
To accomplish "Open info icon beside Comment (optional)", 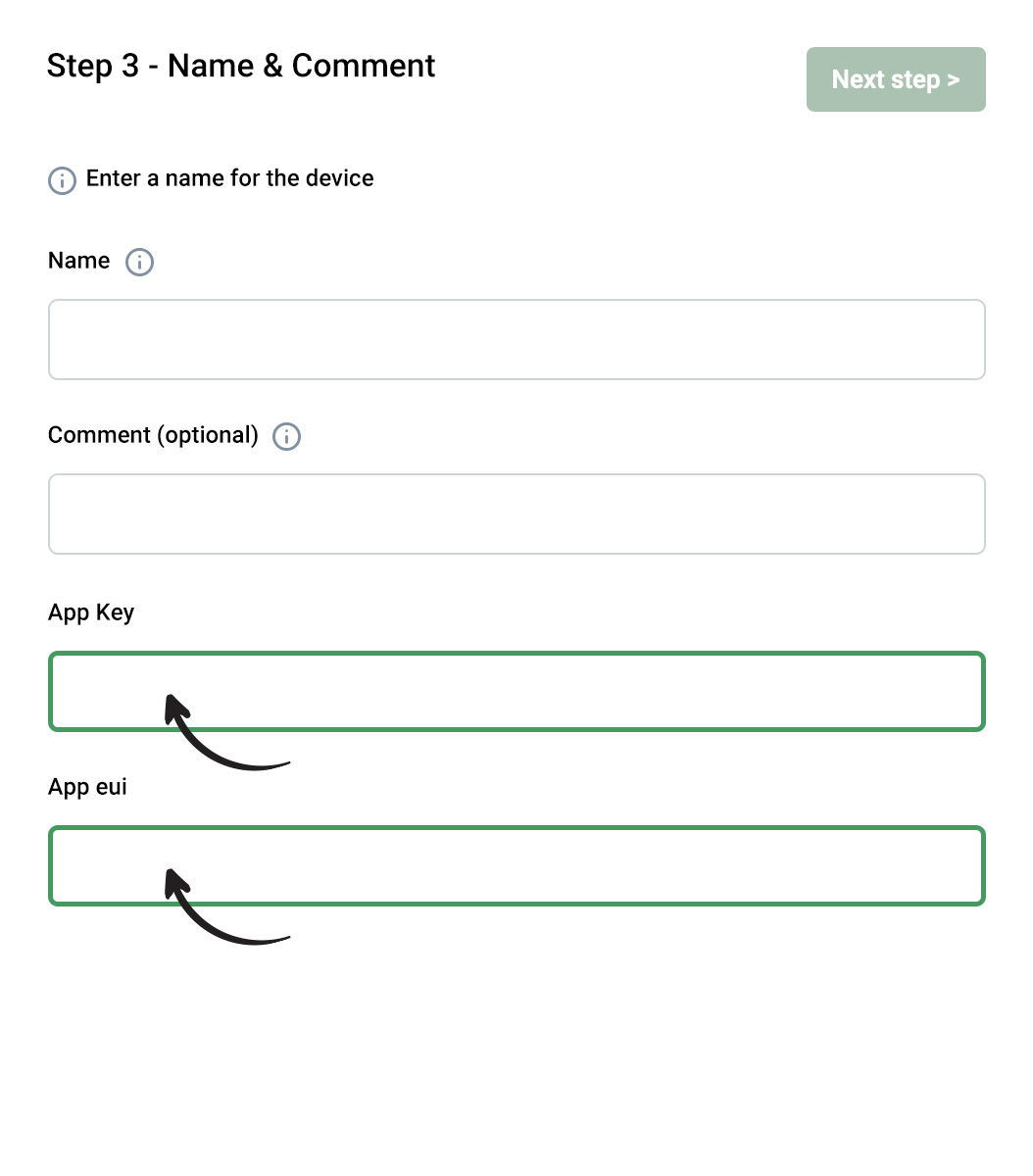I will pos(286,436).
